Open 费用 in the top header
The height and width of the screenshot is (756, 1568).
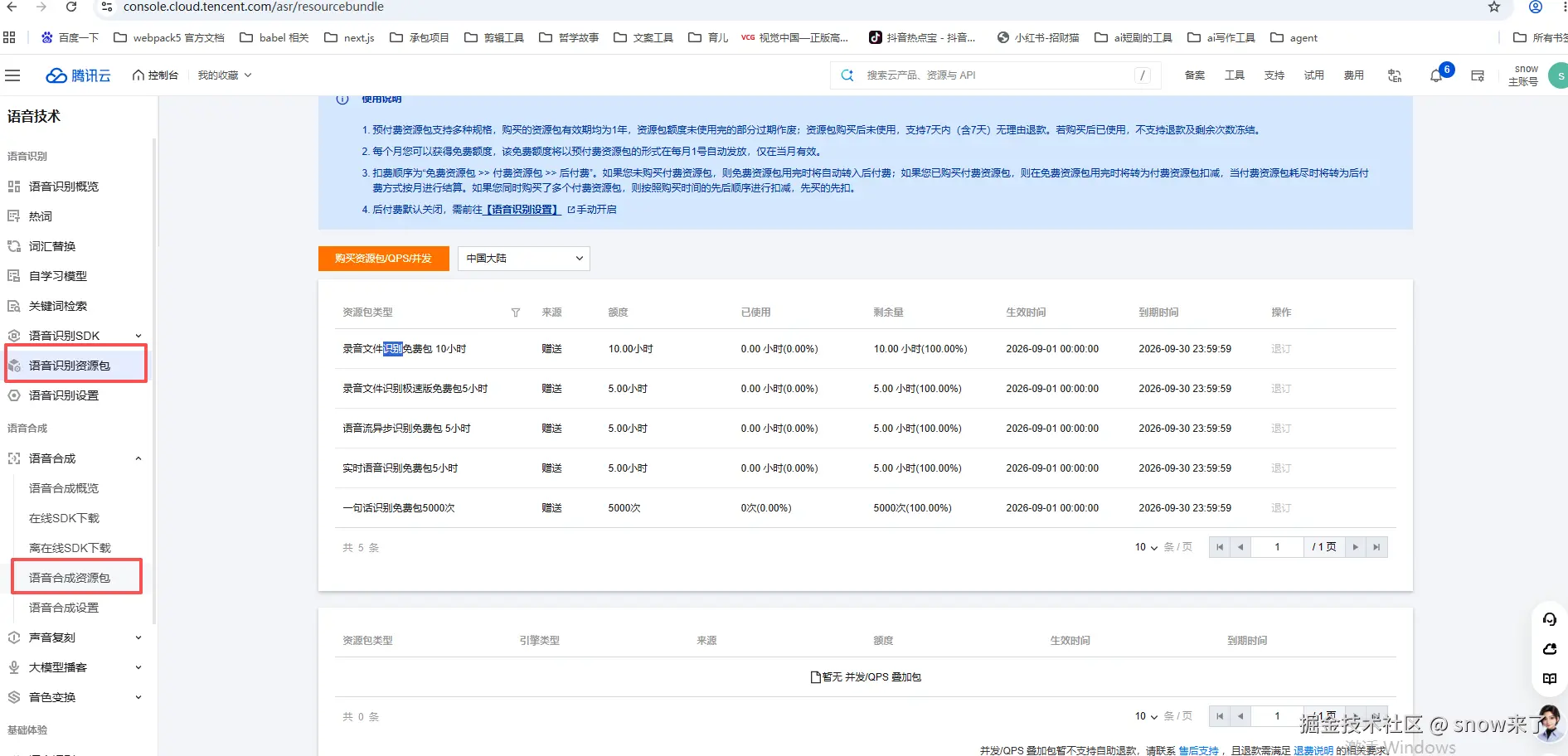coord(1354,75)
